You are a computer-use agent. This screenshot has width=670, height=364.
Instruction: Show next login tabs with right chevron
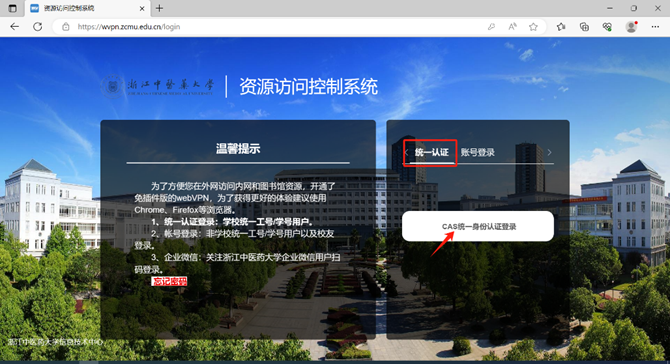click(x=550, y=153)
